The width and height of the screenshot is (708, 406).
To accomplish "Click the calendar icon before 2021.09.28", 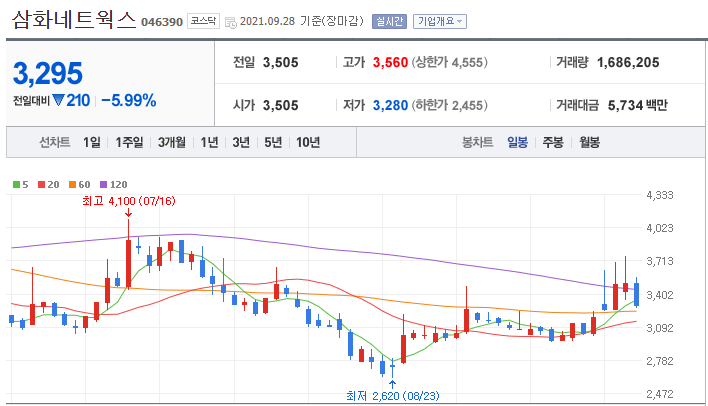I will tap(231, 23).
